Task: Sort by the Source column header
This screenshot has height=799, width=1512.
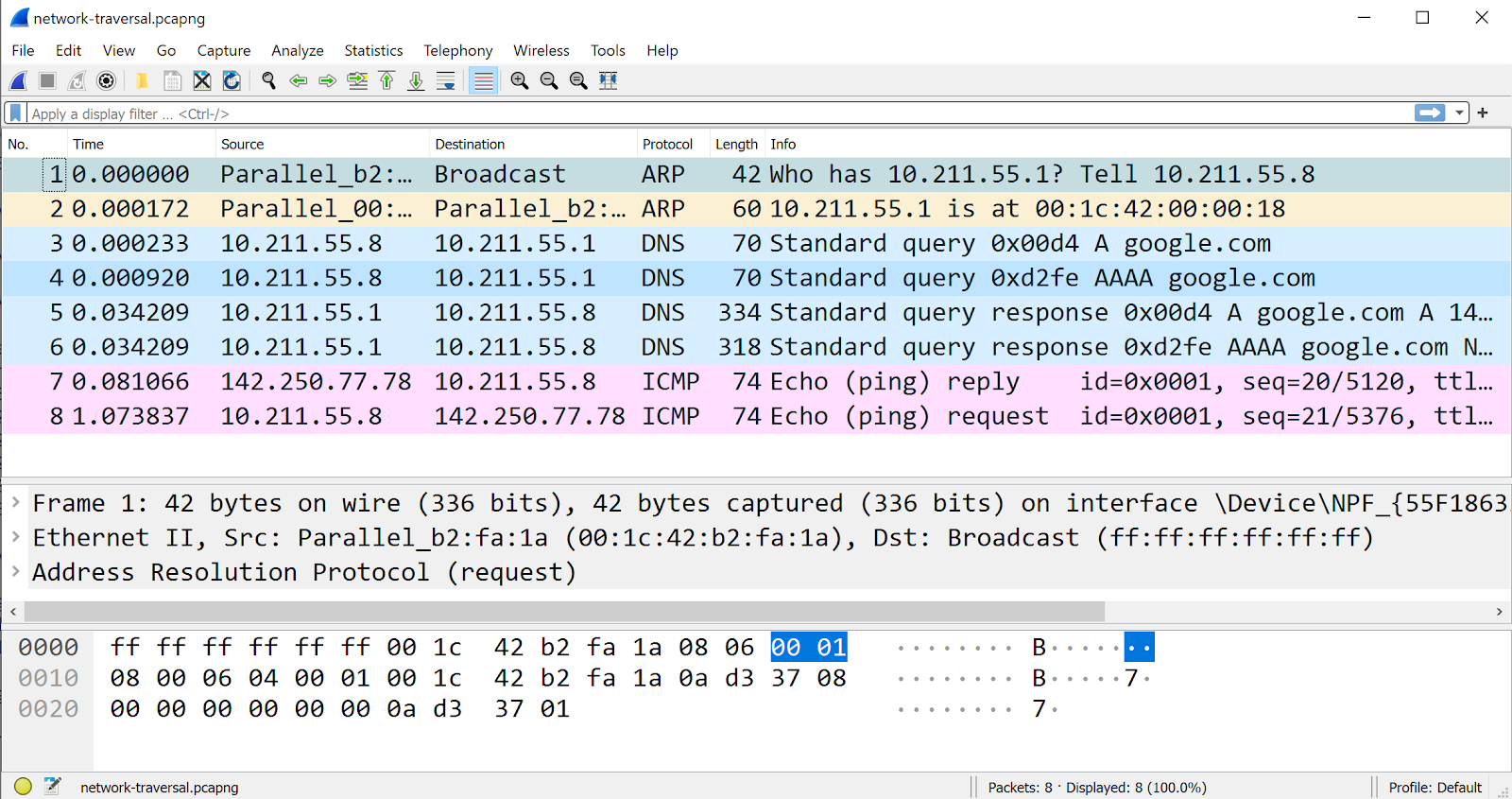Action: 322,144
